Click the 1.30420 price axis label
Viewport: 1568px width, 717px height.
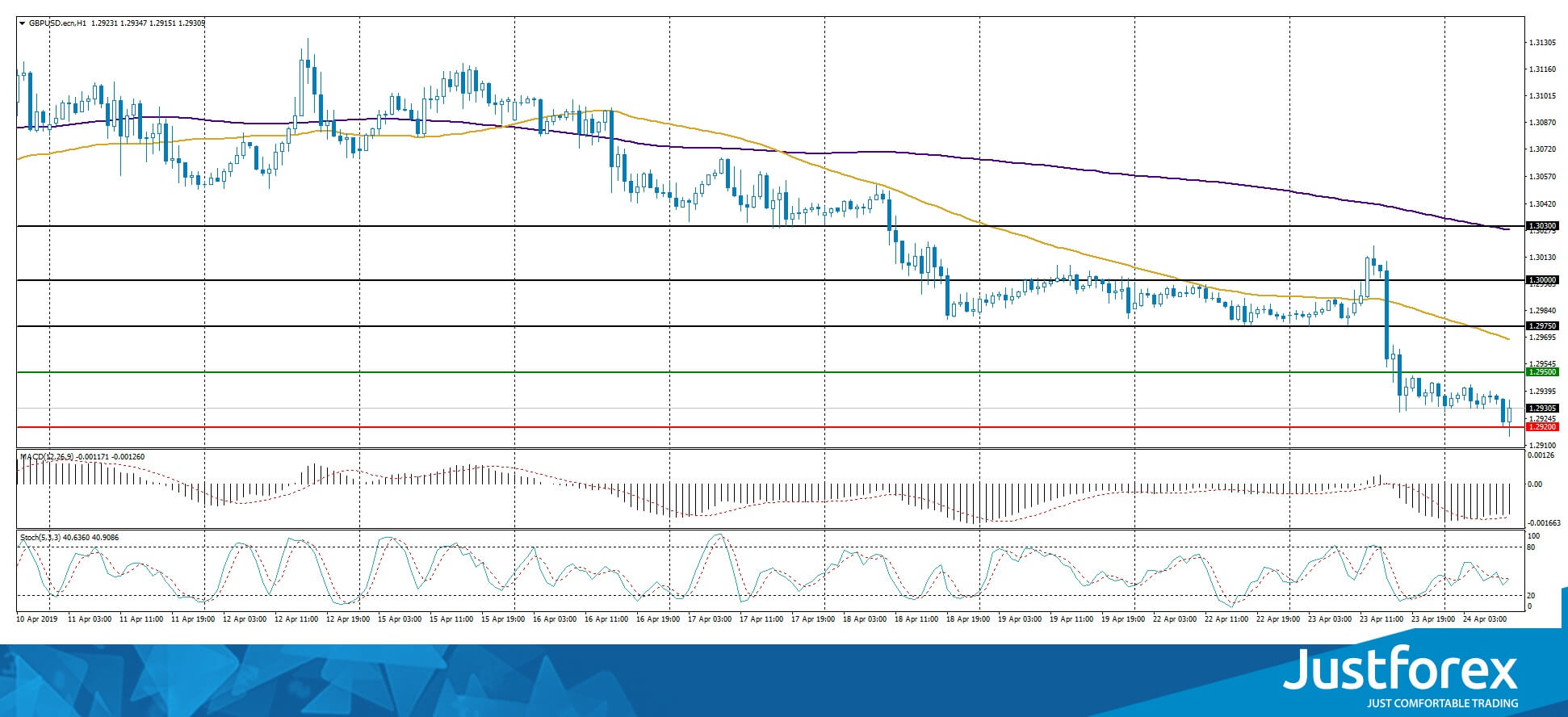tap(1543, 203)
